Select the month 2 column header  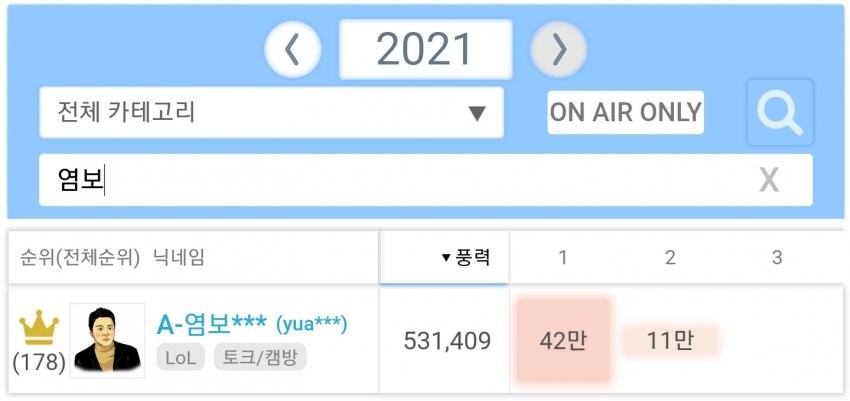(670, 258)
